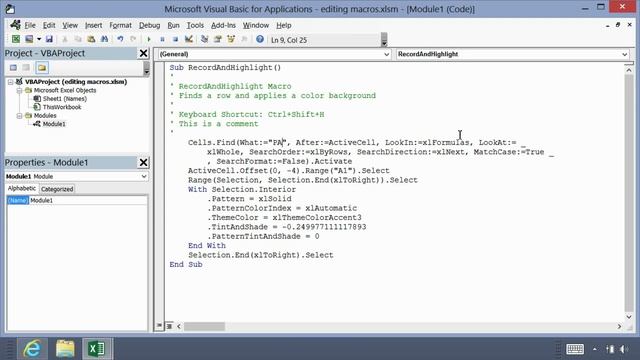
Task: Open the File menu
Action: [x=30, y=25]
